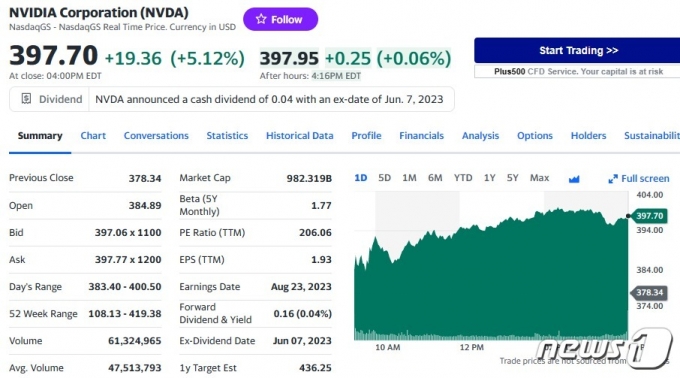Screen dimensions: 680x378
Task: Open the Conversations tab
Action: pos(156,136)
